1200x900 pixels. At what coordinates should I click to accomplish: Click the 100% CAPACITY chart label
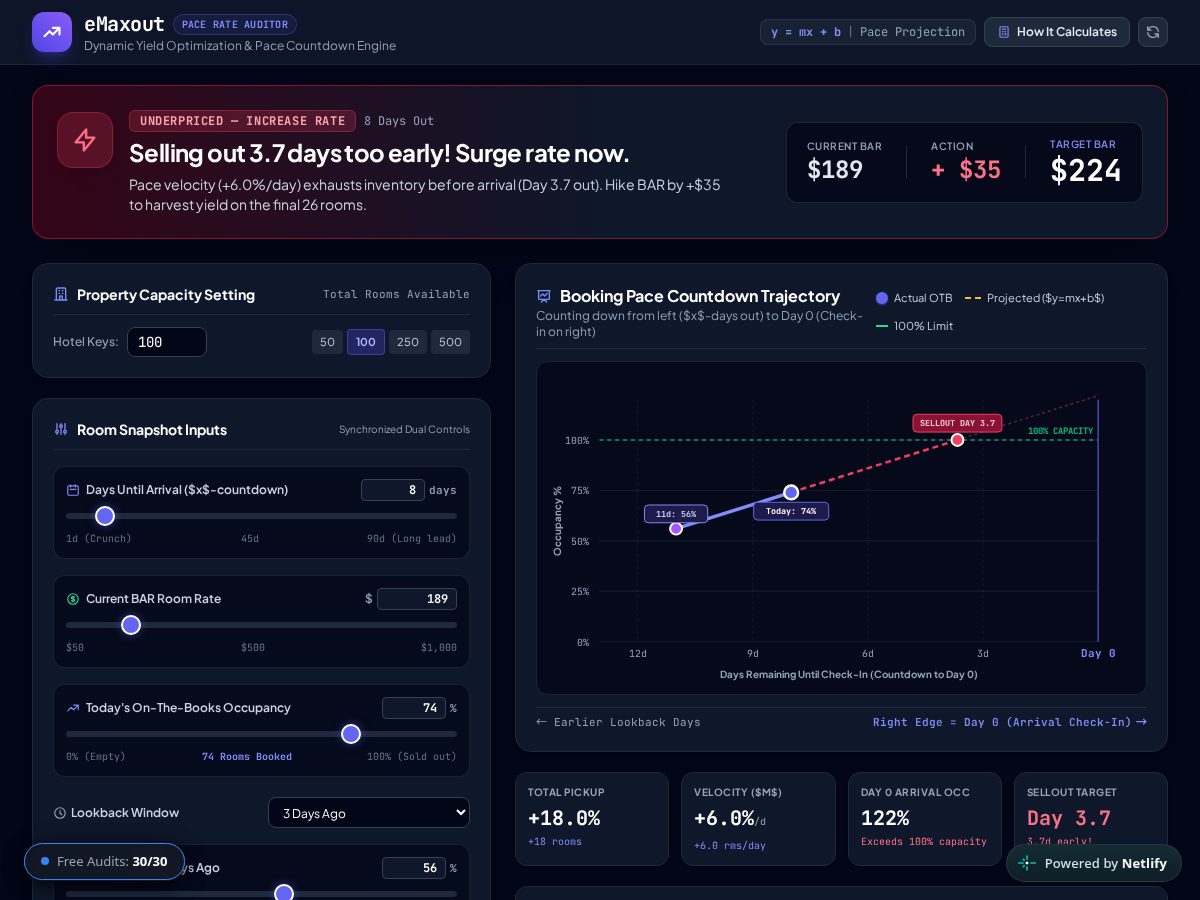[x=1060, y=431]
